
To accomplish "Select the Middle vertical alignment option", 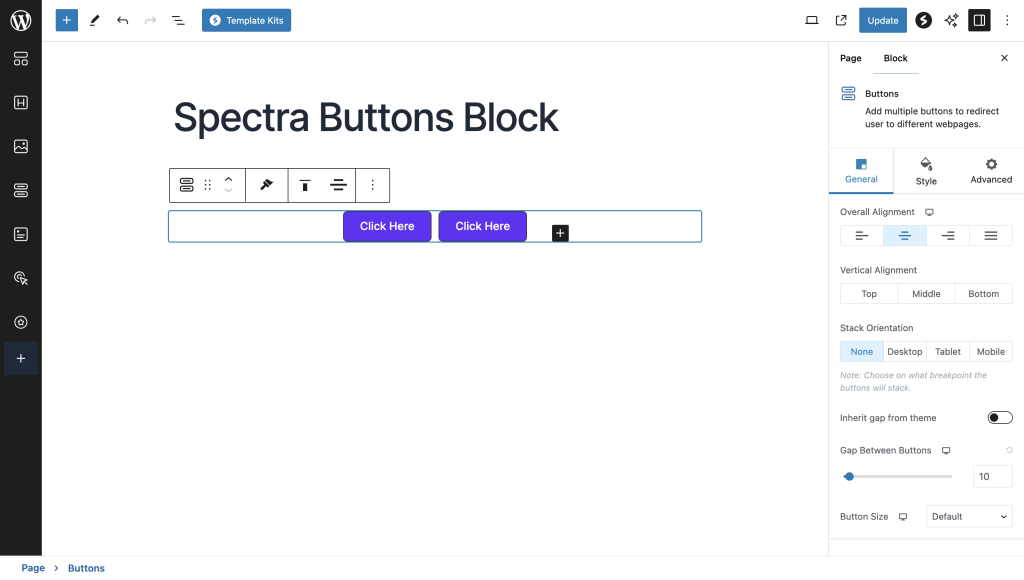I will coord(925,293).
